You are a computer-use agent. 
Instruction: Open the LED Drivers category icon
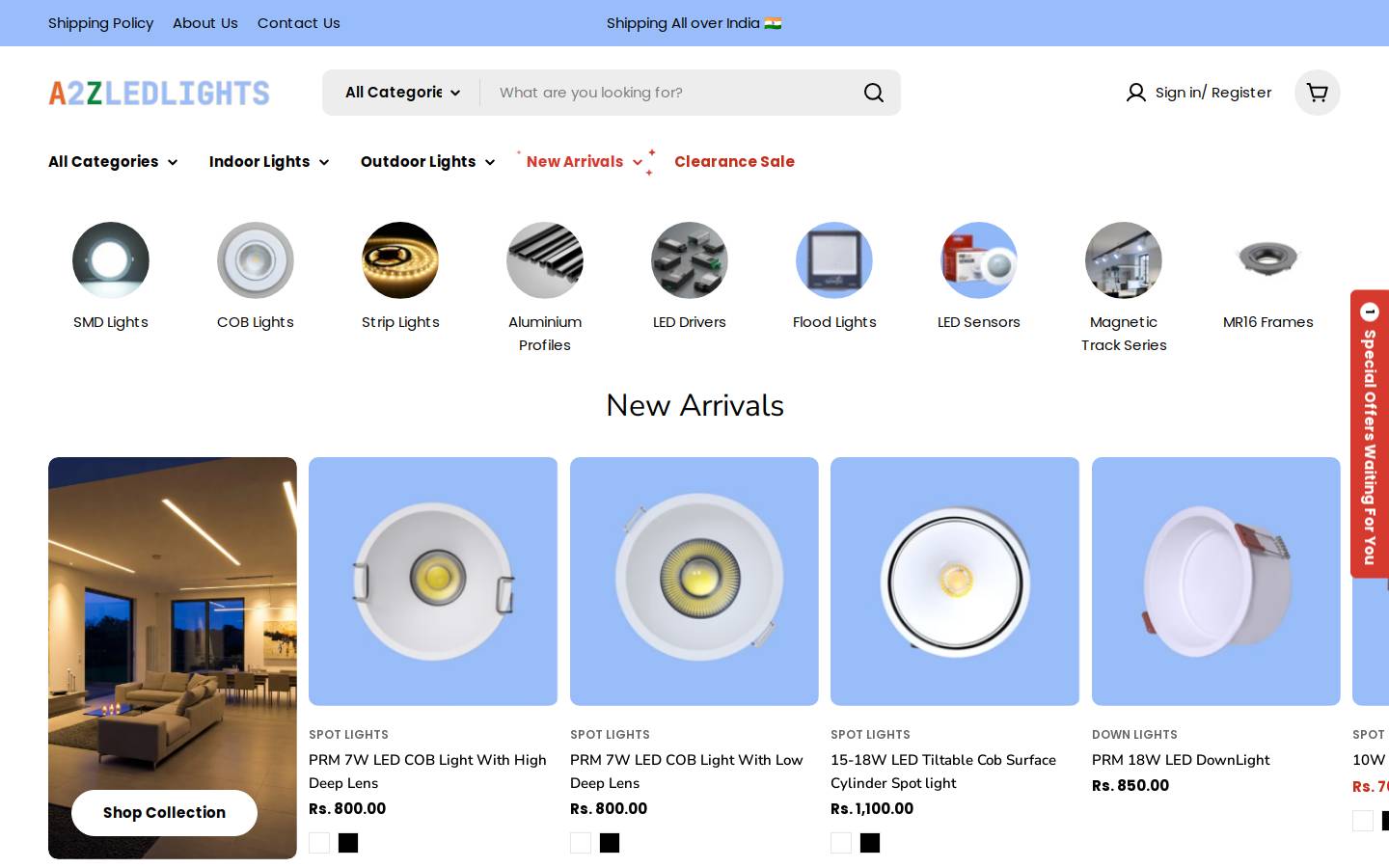click(x=690, y=260)
